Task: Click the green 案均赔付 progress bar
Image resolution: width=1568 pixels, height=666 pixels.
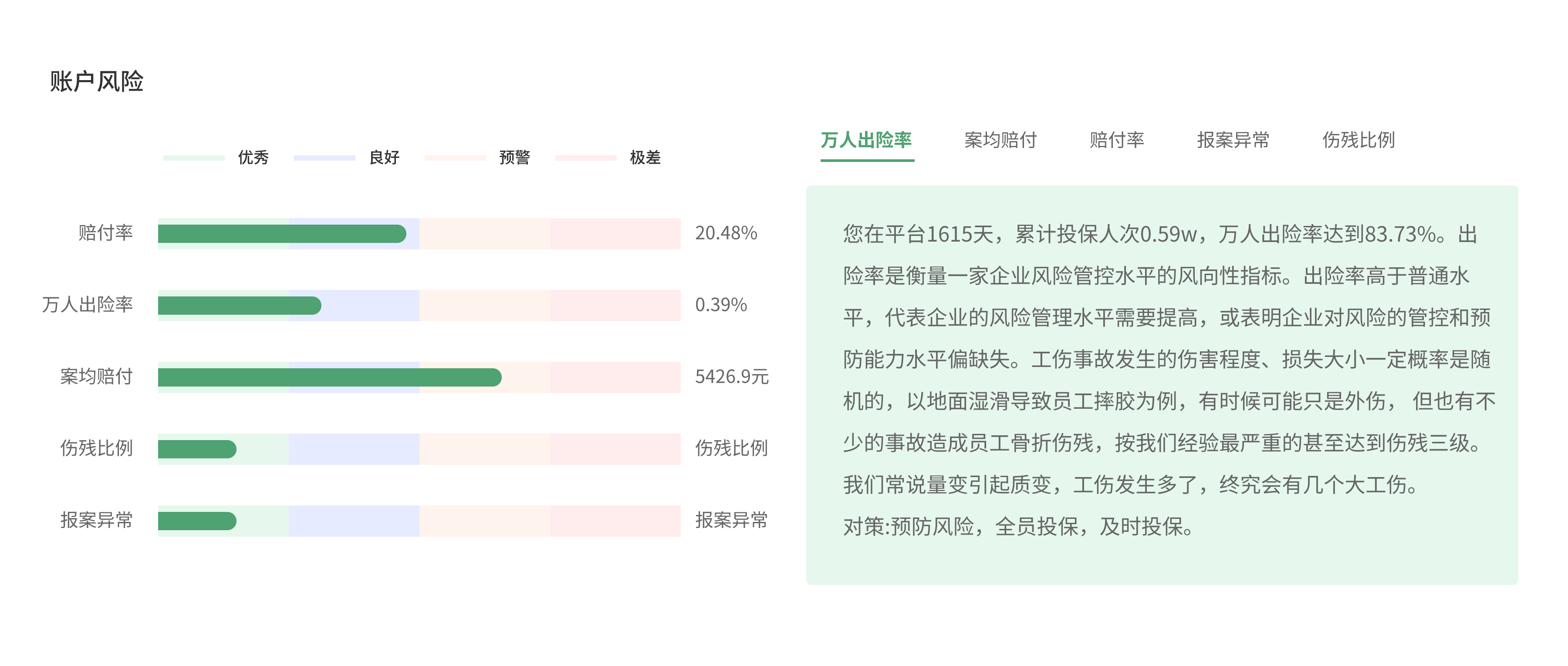Action: 329,377
